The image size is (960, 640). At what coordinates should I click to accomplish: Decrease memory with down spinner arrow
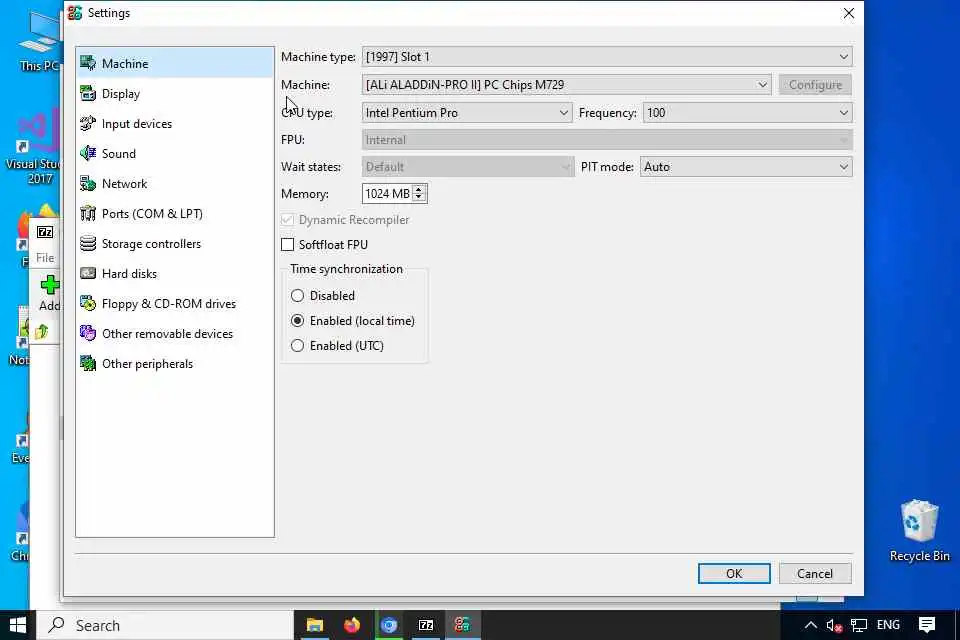click(419, 198)
